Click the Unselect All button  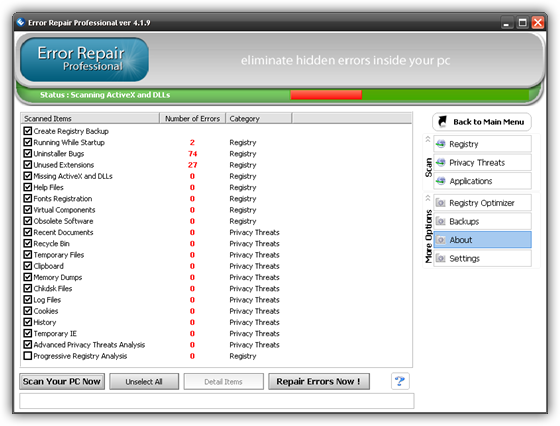click(144, 381)
